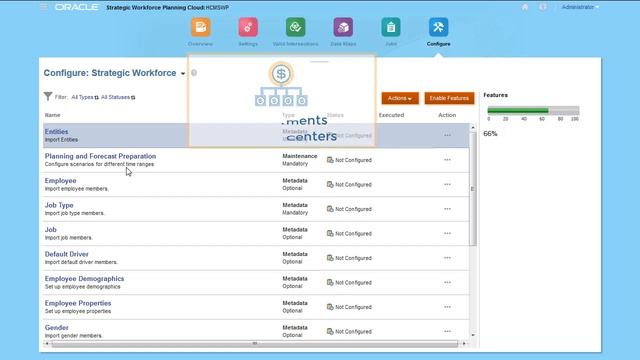Viewport: 640px width, 360px height.
Task: Open action menu for Employee row
Action: 447,184
